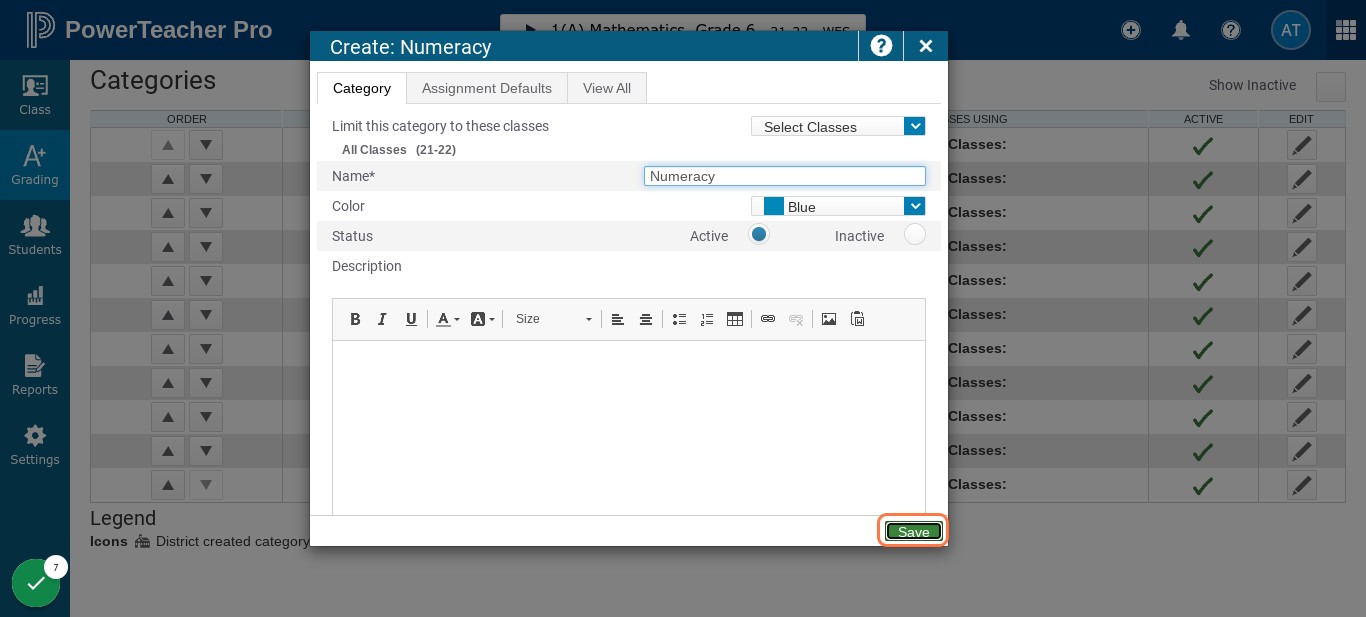The width and height of the screenshot is (1366, 617).
Task: Switch to the View All tab
Action: click(x=607, y=88)
